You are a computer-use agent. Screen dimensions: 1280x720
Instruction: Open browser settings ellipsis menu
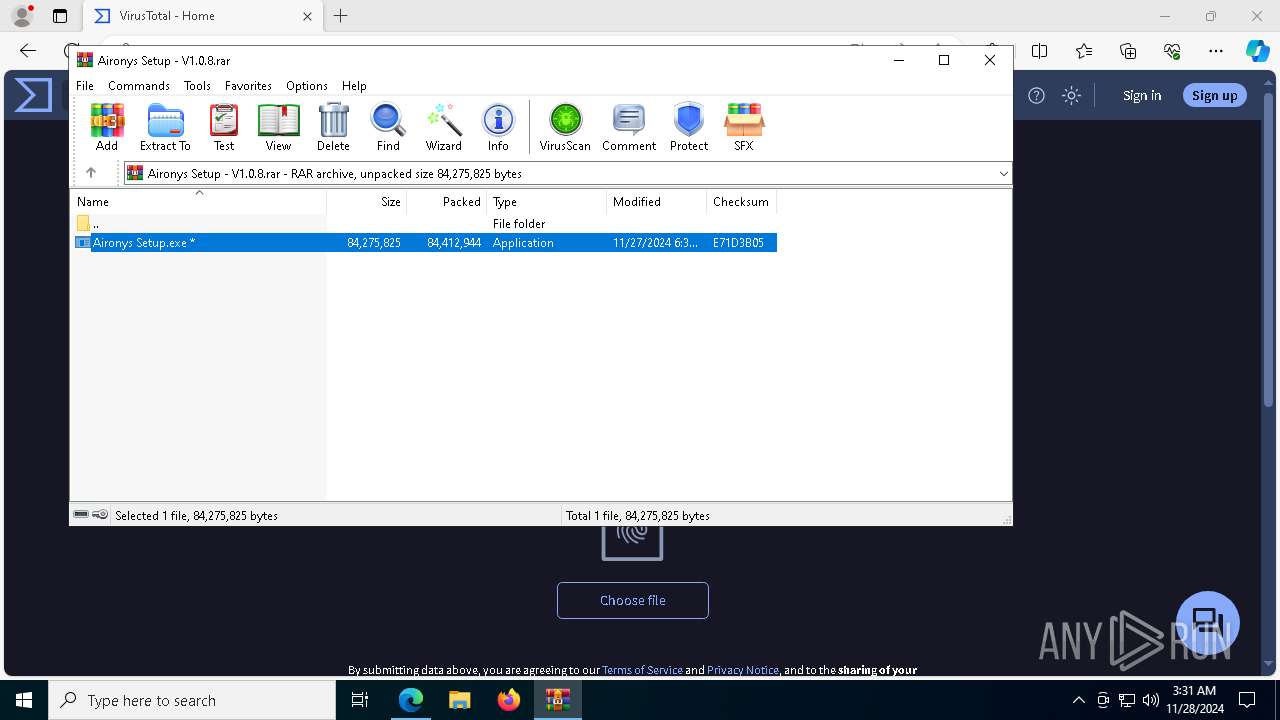tap(1216, 51)
